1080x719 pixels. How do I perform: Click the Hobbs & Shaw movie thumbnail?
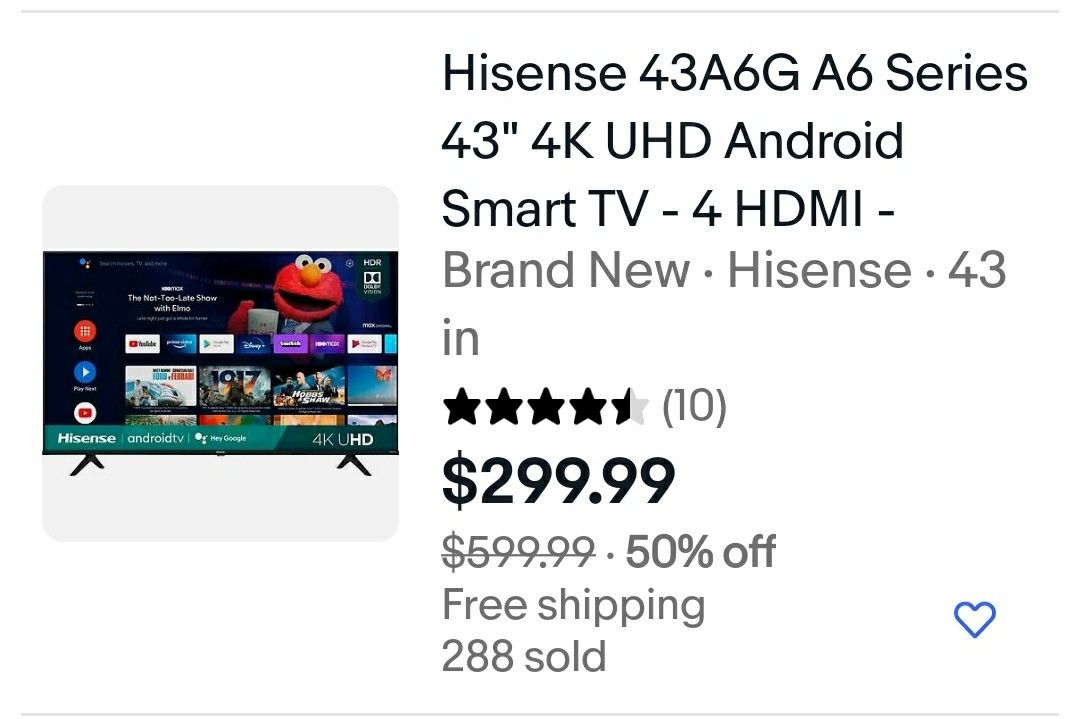click(x=309, y=386)
